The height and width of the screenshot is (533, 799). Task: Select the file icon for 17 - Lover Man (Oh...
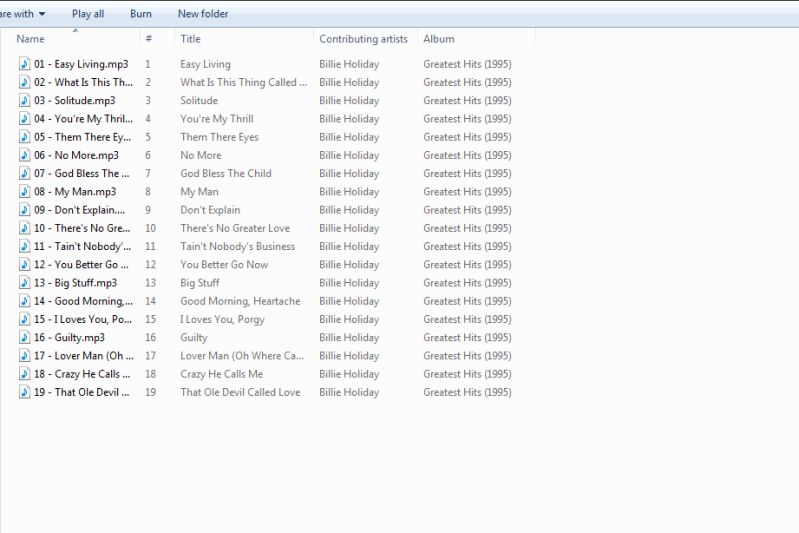click(x=24, y=356)
